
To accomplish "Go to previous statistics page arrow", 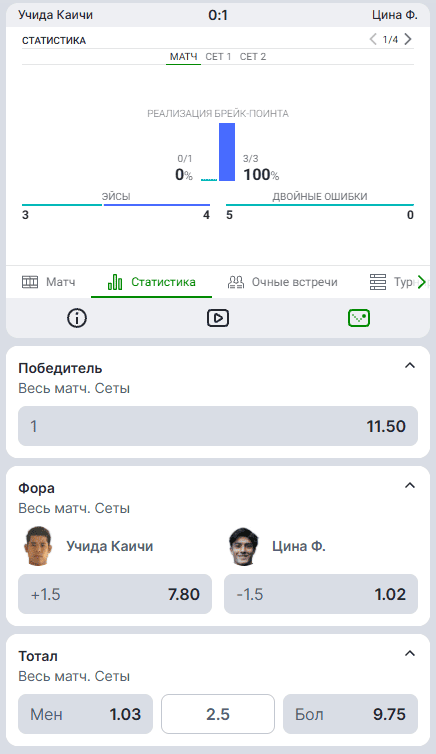I will pos(373,39).
